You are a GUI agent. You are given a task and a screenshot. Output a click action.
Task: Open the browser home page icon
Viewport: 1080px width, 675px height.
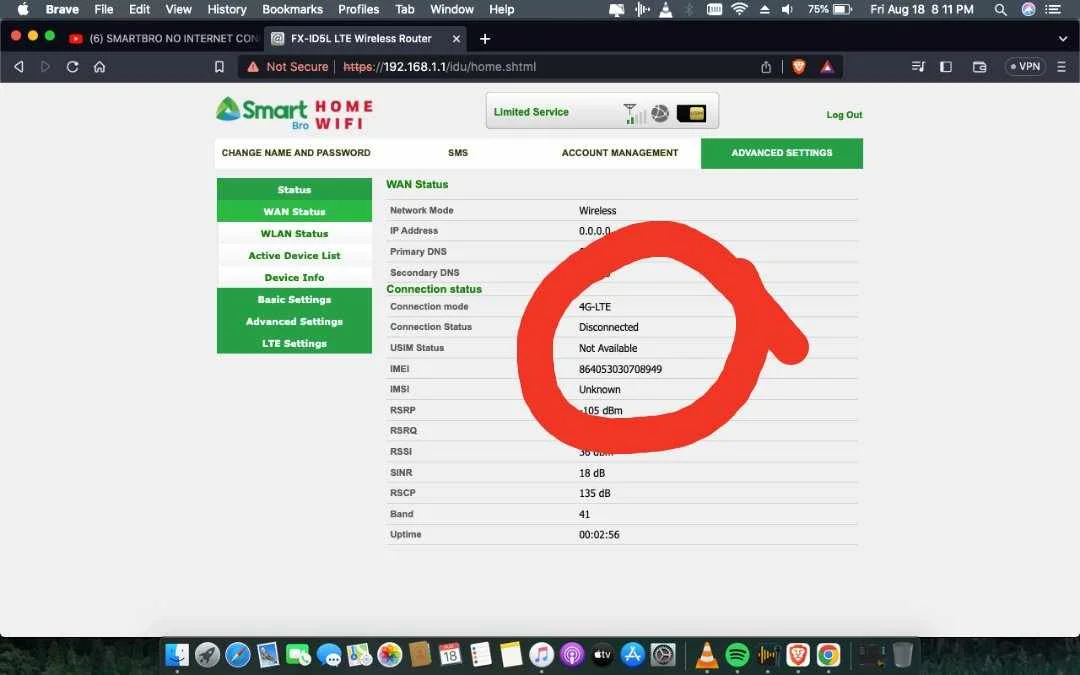click(100, 67)
